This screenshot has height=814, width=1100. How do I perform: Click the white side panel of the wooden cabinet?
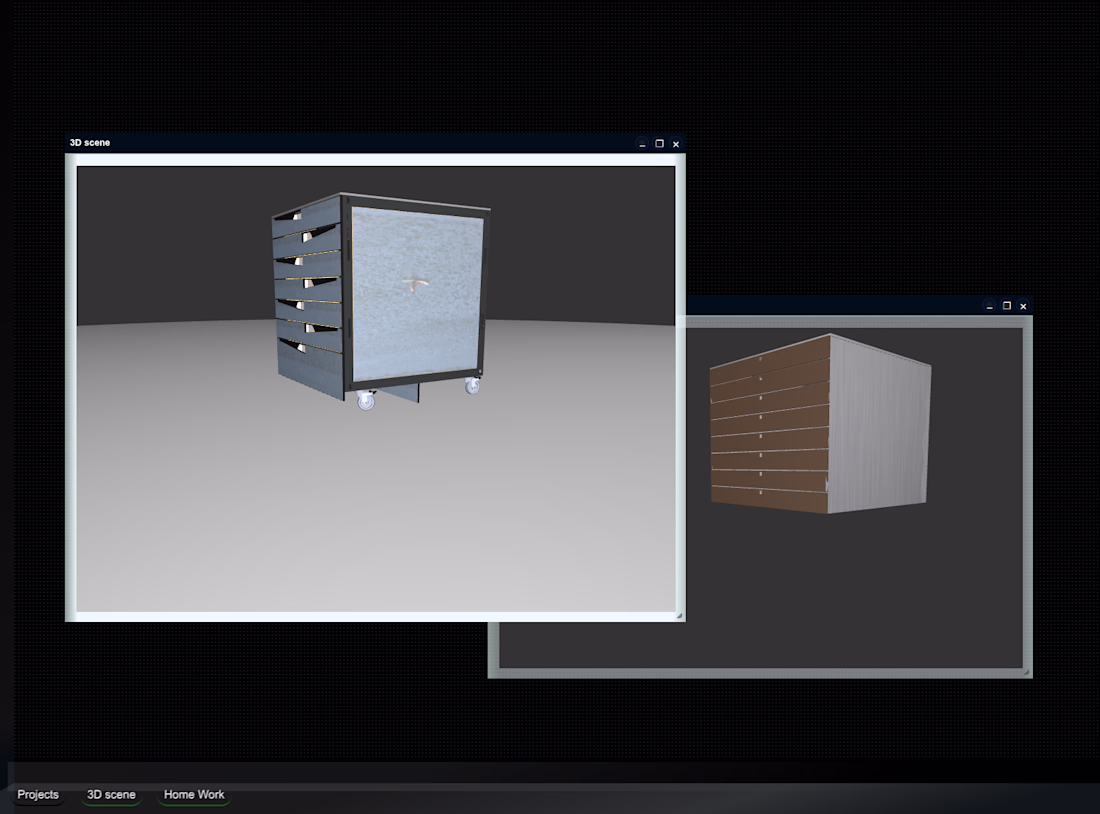[x=880, y=425]
